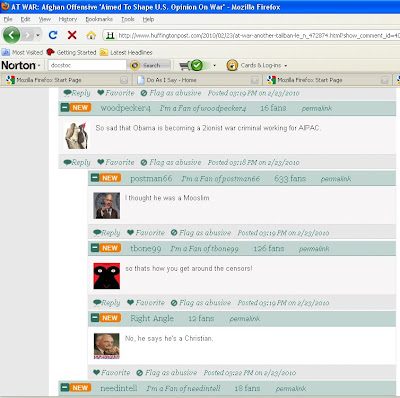
Task: Flag tbone99's comment as abusive
Action: point(201,303)
